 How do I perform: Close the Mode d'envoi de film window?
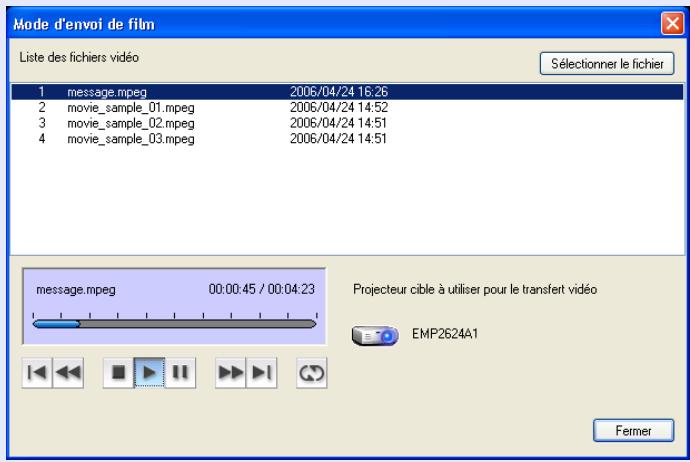tap(672, 23)
